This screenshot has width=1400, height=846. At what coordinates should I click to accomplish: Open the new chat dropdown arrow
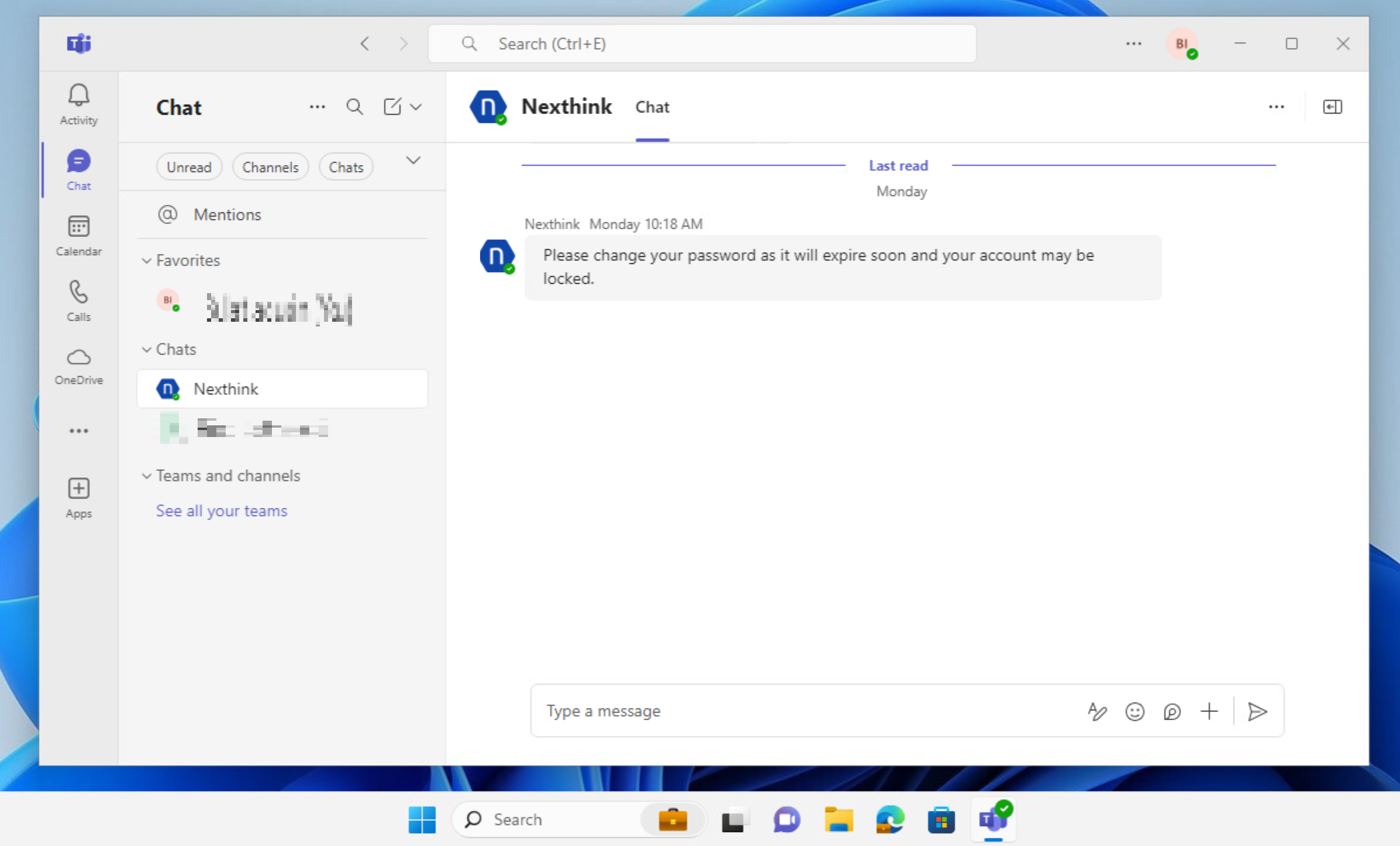coord(416,107)
